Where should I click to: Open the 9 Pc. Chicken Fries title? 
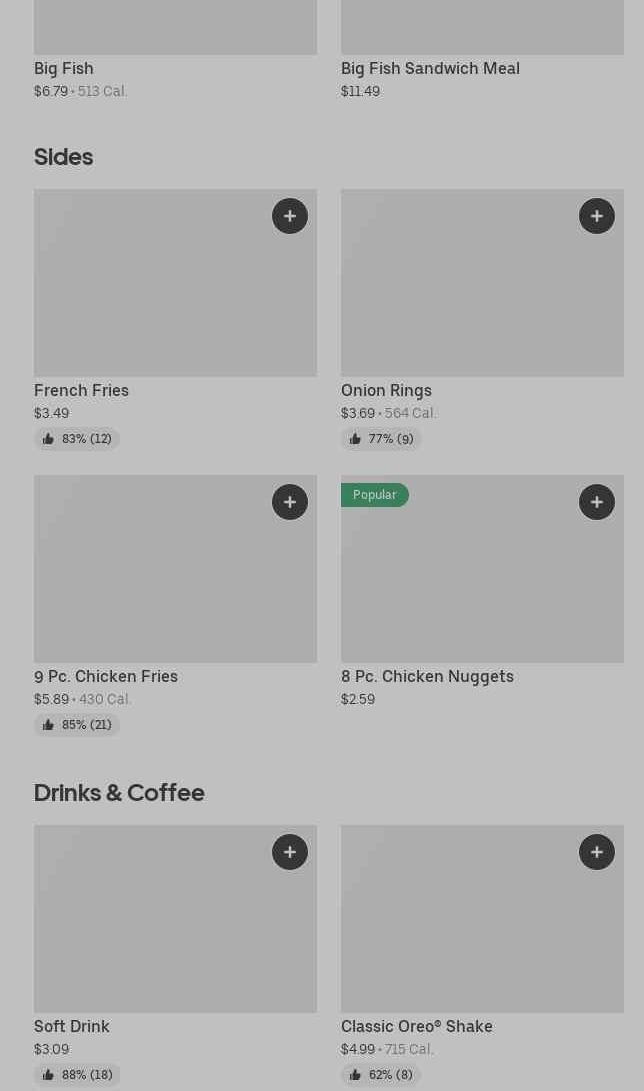click(106, 676)
